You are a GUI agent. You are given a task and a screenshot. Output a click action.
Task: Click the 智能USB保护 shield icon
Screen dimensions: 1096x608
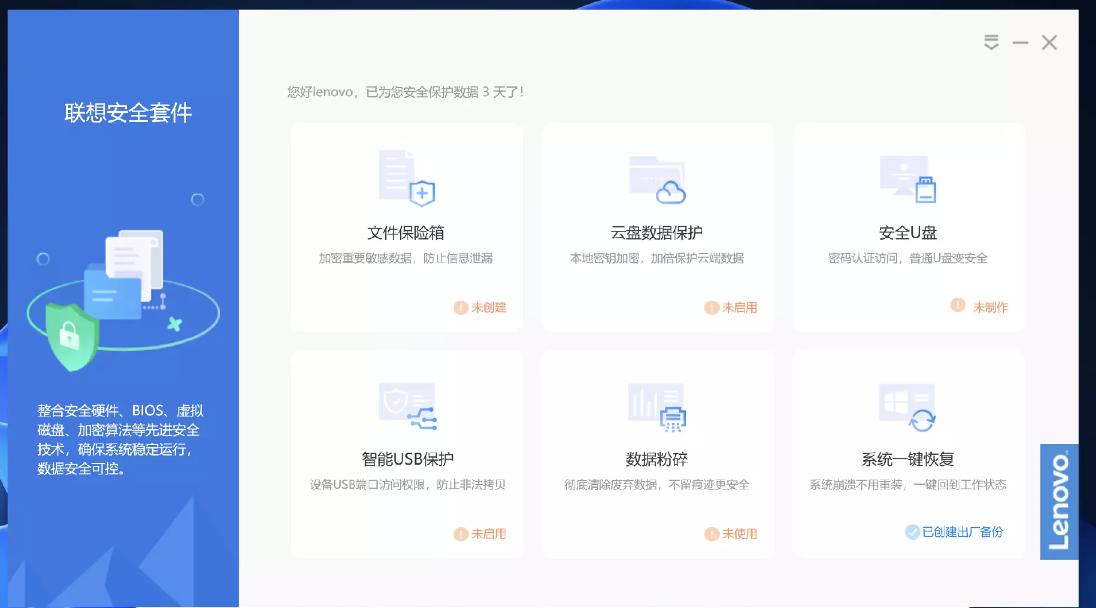pos(406,405)
